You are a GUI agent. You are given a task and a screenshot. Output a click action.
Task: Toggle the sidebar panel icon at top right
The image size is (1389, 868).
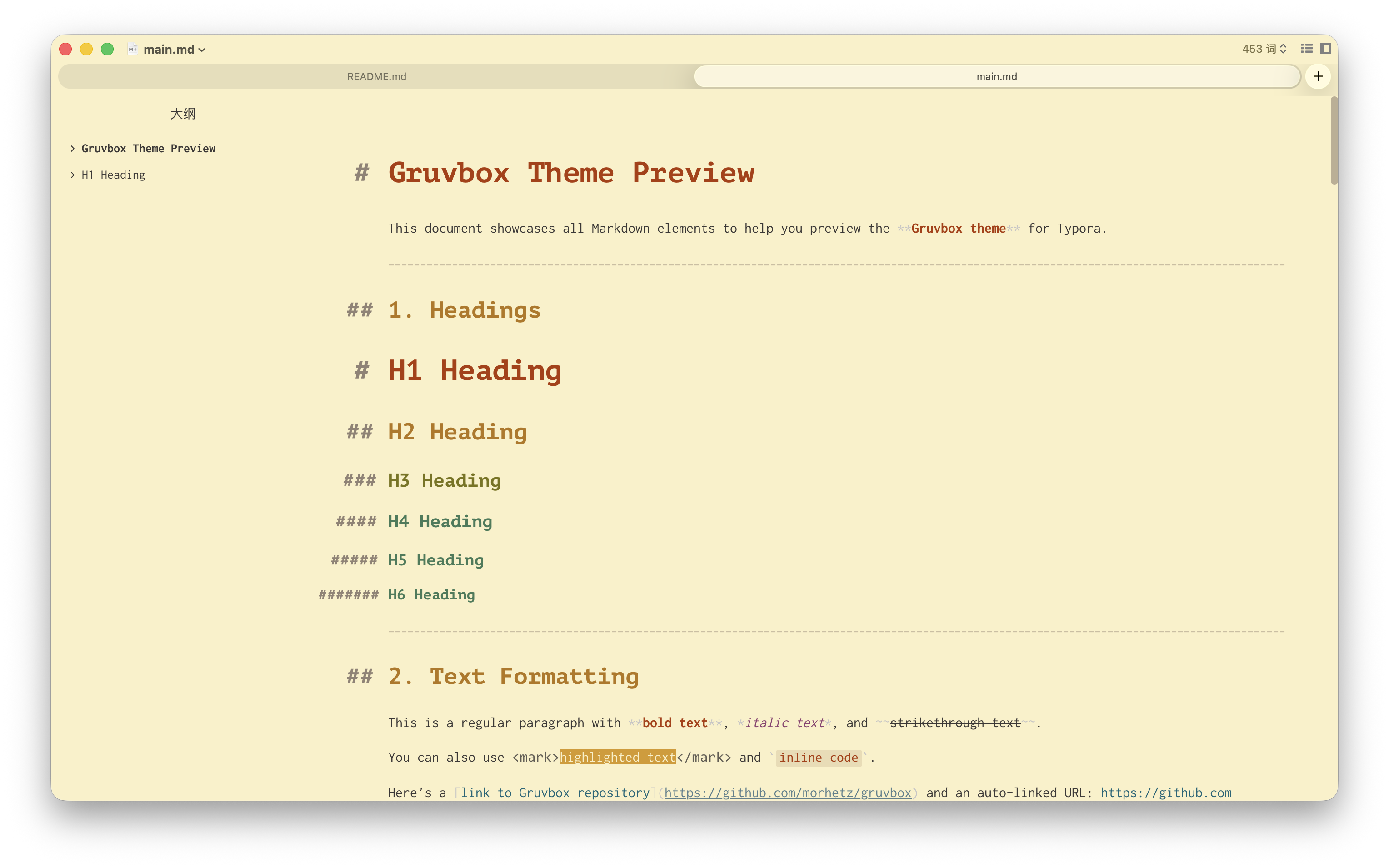pyautogui.click(x=1326, y=48)
